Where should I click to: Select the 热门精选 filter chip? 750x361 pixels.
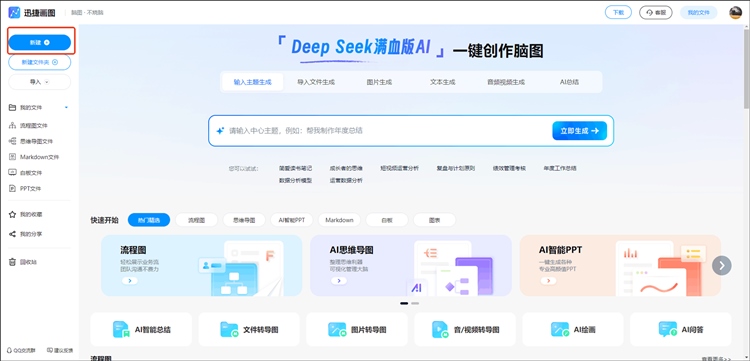(x=149, y=220)
